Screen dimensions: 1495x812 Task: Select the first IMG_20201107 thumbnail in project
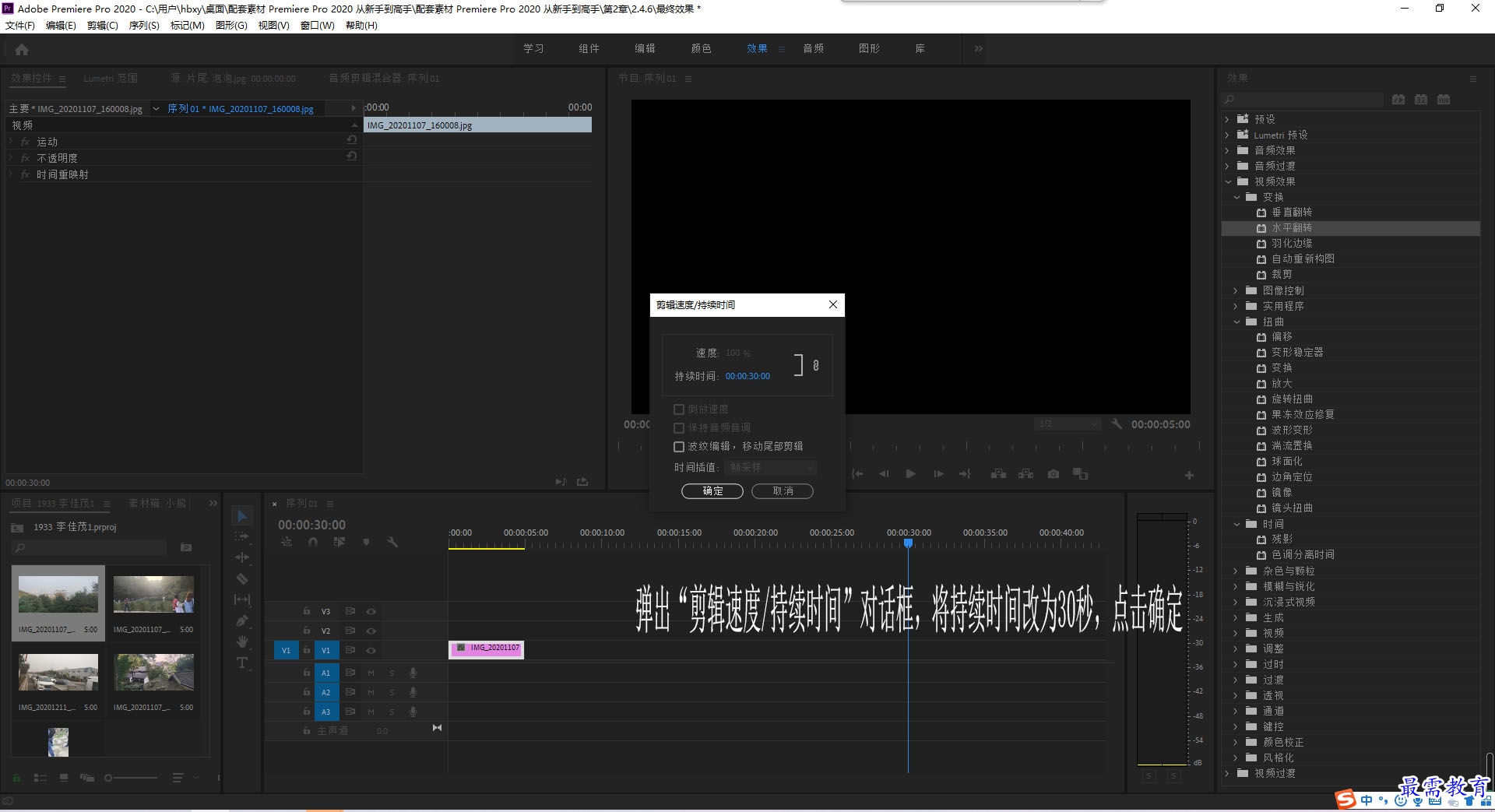(58, 595)
